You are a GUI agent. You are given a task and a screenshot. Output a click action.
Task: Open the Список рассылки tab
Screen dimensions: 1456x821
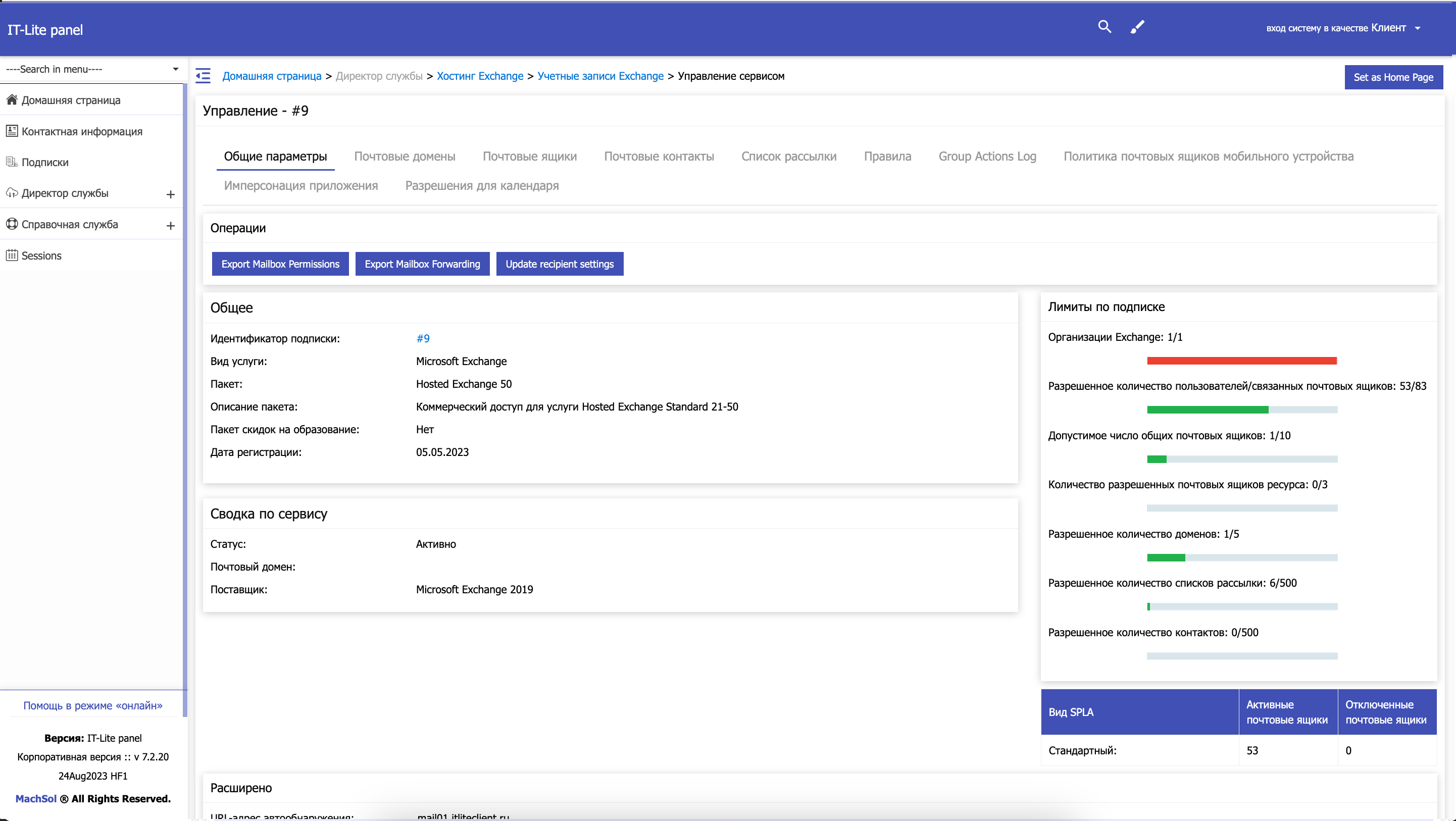(788, 157)
